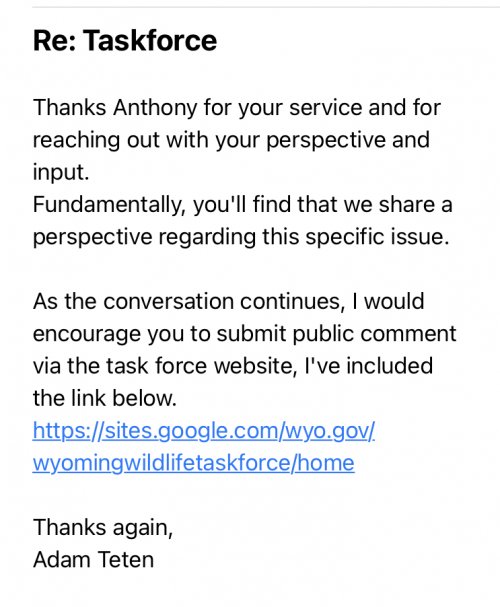The height and width of the screenshot is (607, 500).
Task: Click the name Anthony in the greeting
Action: 155,108
